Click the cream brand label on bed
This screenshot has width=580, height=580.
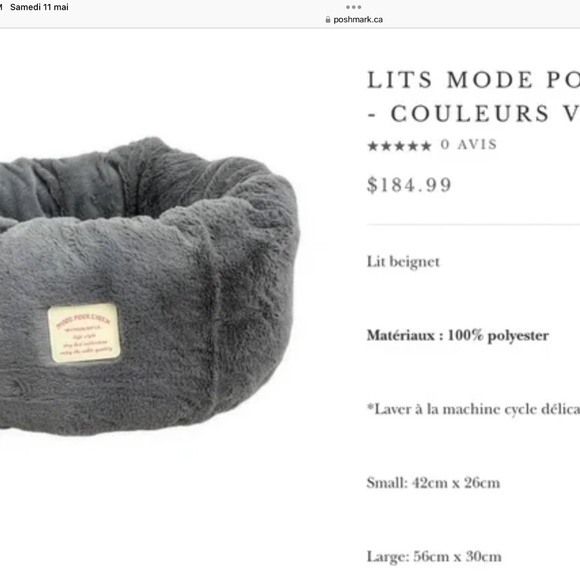(84, 333)
